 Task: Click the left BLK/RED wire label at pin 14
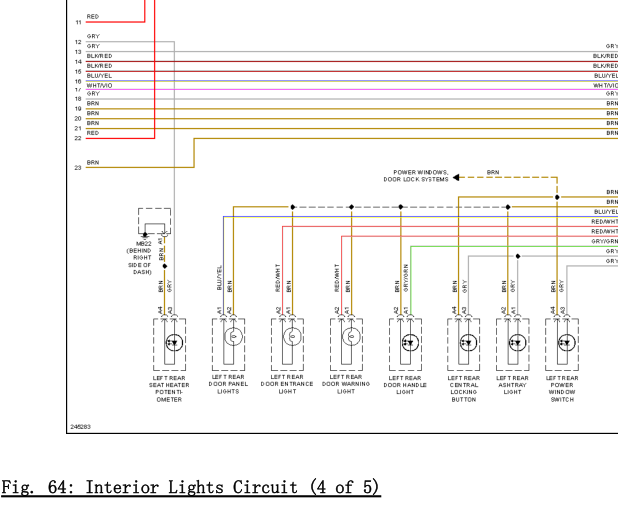pyautogui.click(x=99, y=56)
